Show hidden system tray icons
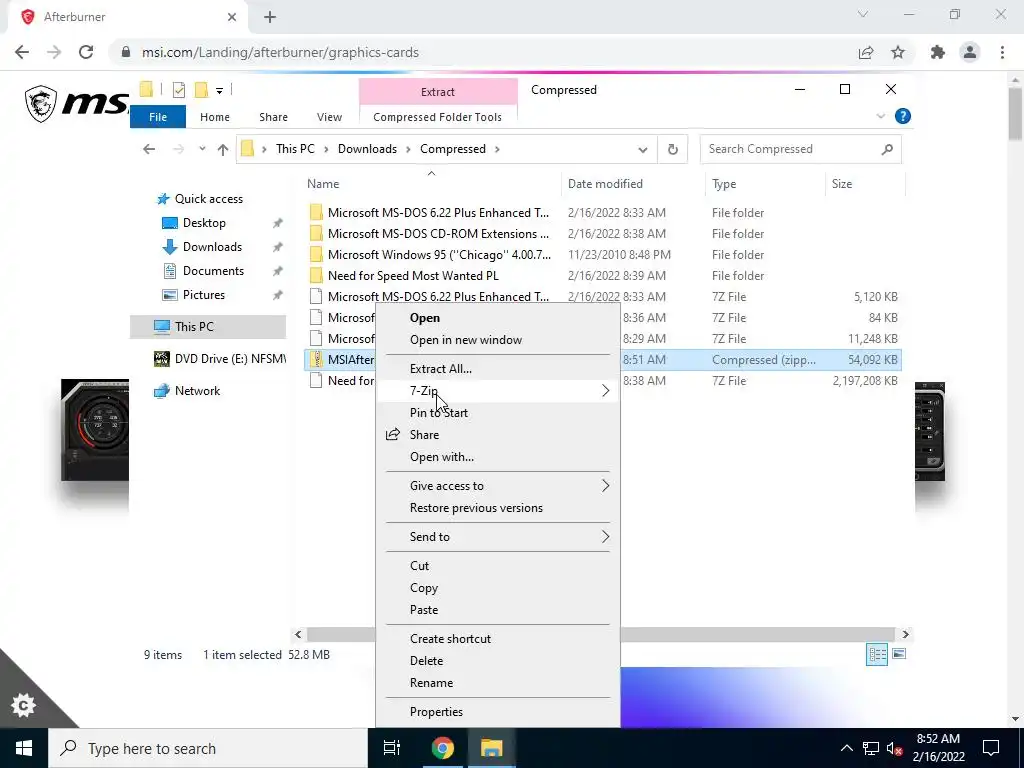The image size is (1024, 768). (846, 748)
